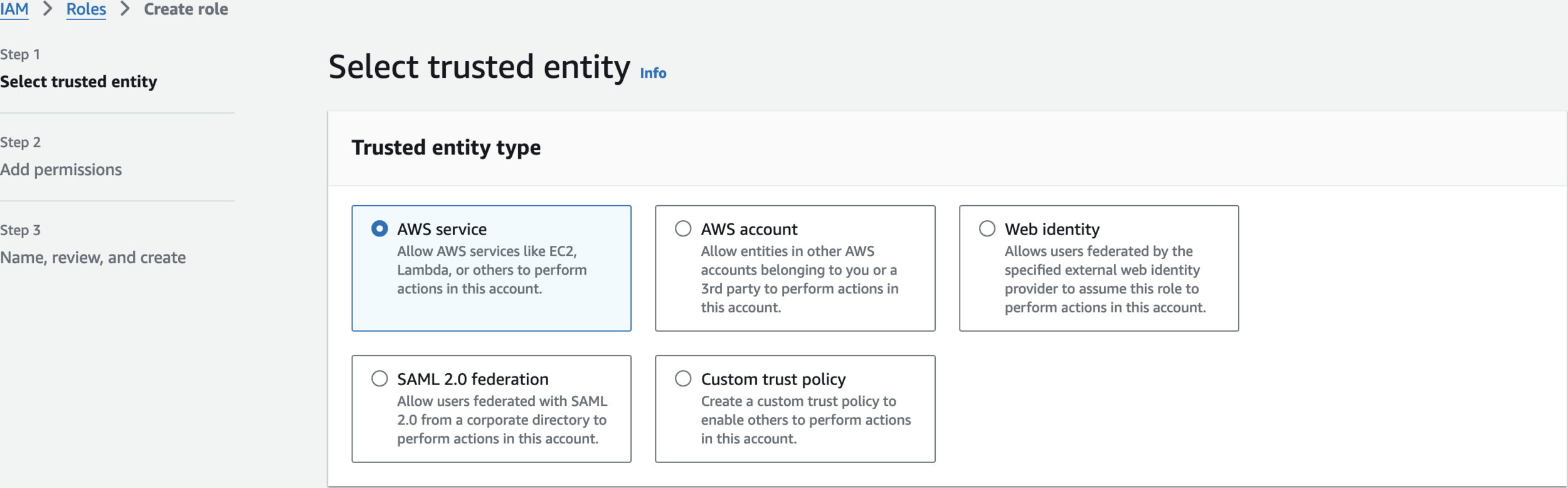The image size is (1568, 488).
Task: Click the Trusted entity type section heading
Action: (446, 147)
